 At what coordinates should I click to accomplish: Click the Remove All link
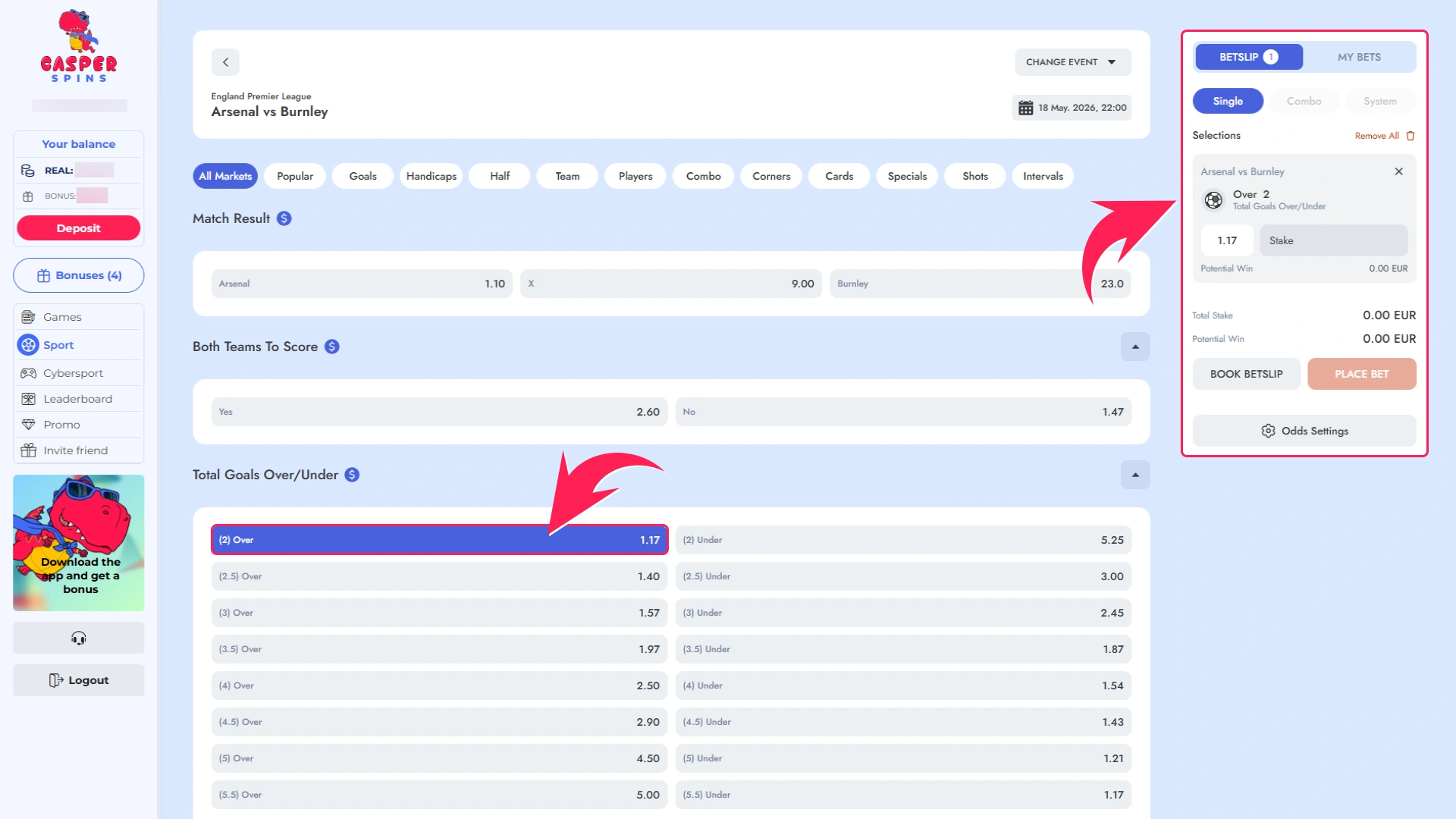(x=1377, y=136)
